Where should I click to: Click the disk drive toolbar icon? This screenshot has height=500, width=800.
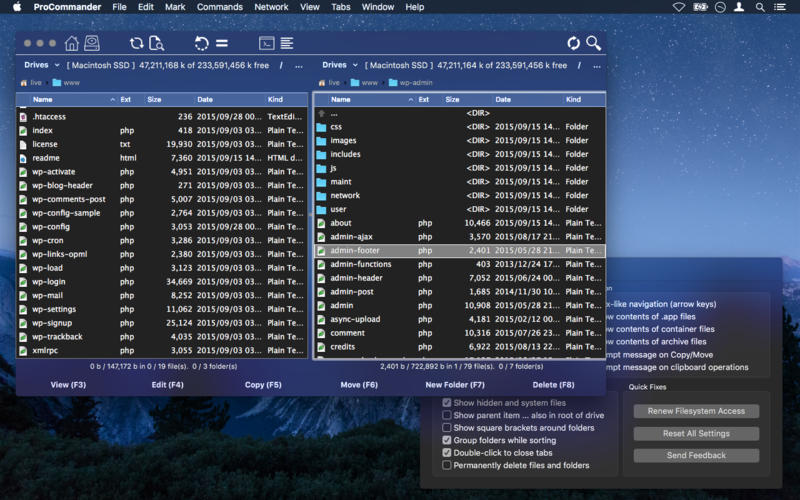92,43
